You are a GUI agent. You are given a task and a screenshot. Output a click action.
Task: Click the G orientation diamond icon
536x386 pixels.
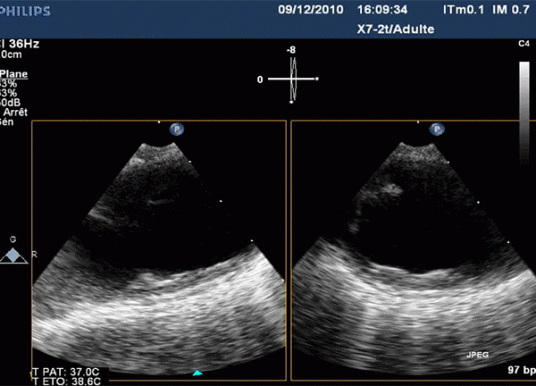coord(14,256)
